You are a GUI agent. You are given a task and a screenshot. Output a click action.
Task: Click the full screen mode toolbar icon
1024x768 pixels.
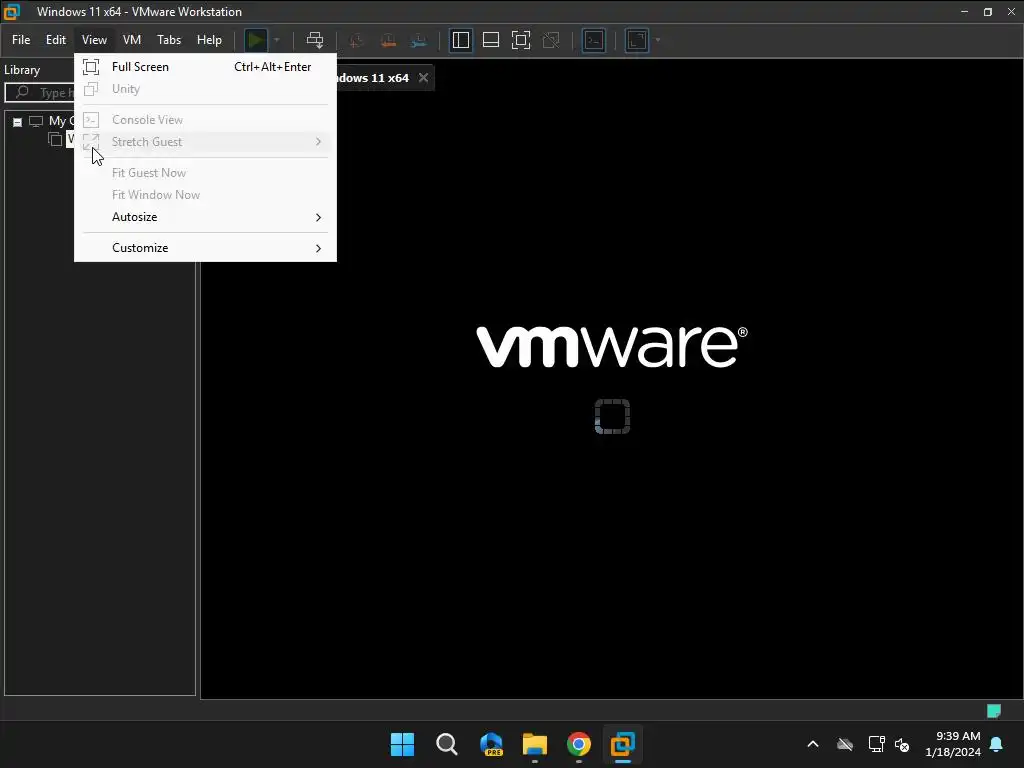[x=520, y=40]
